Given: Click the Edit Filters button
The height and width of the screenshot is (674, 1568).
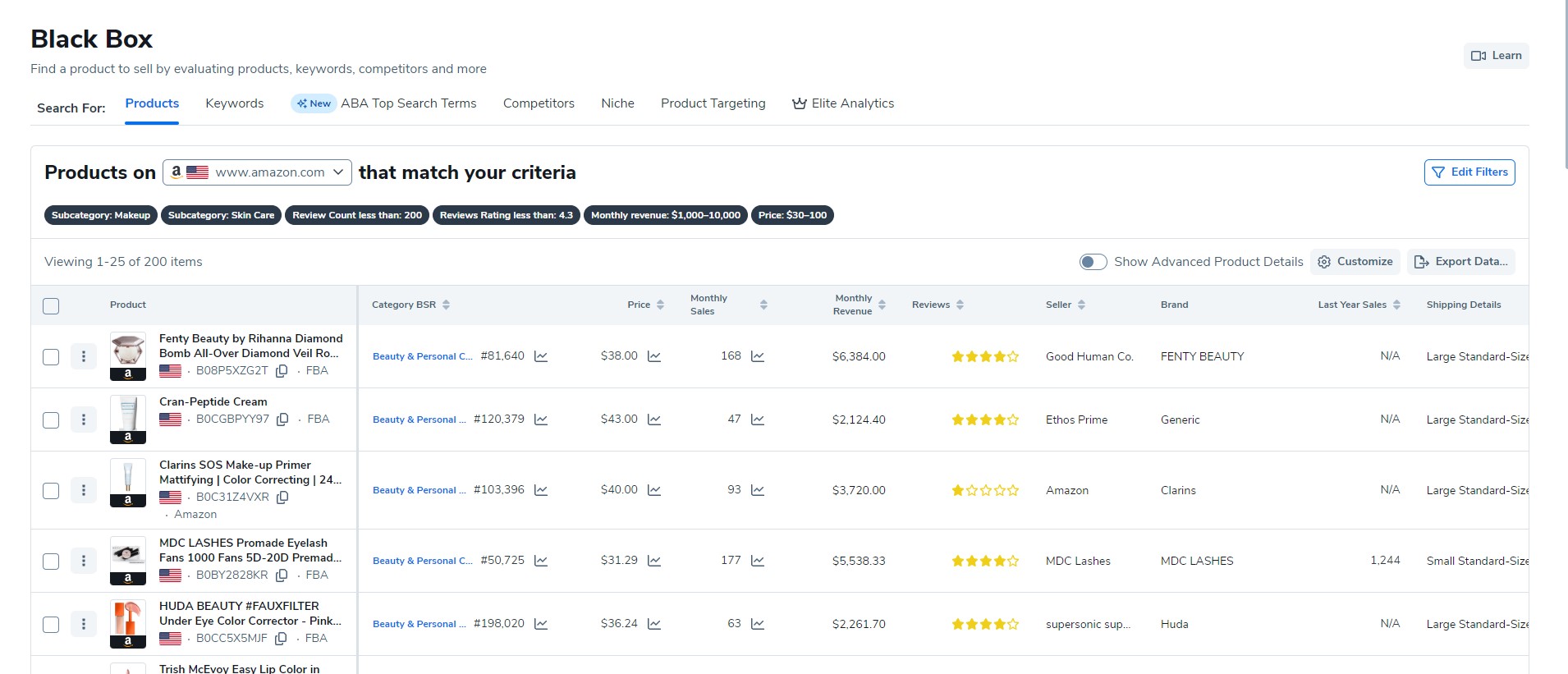Looking at the screenshot, I should point(1469,172).
